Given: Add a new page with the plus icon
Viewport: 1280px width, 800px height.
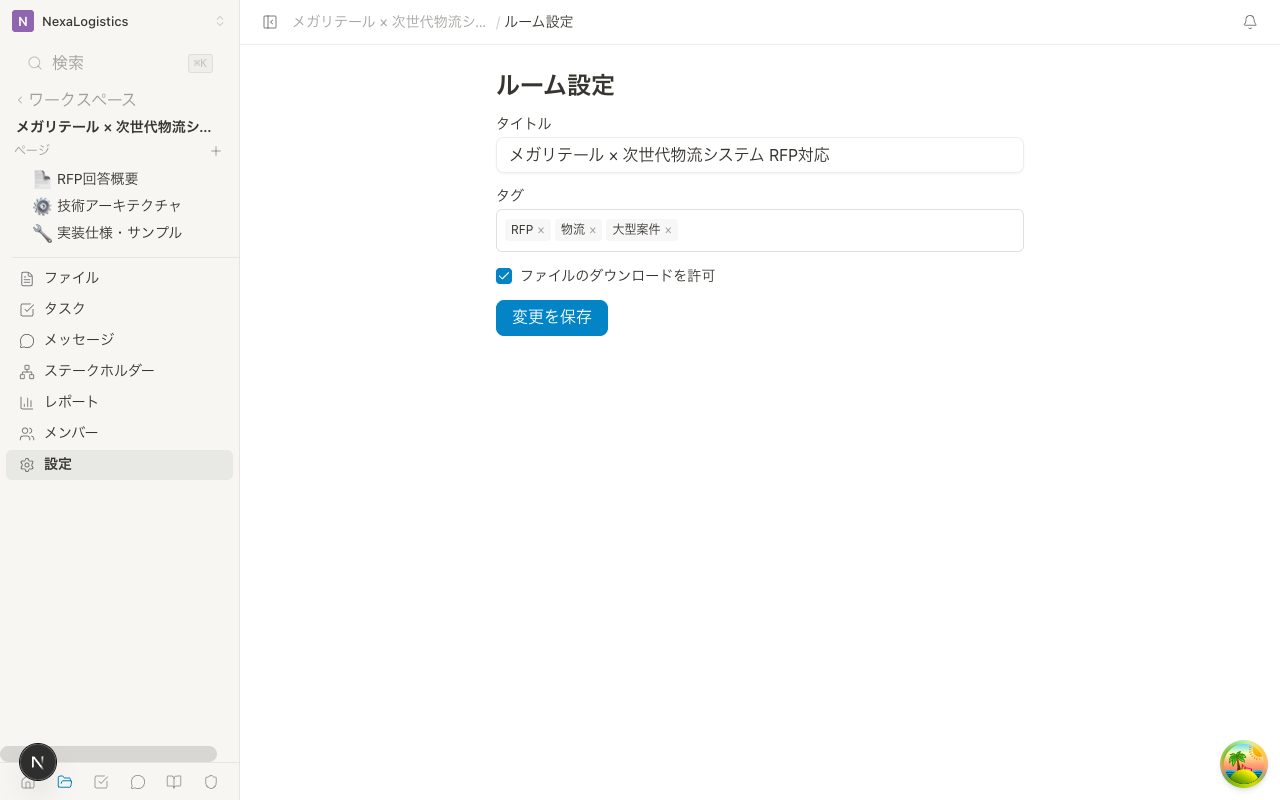Looking at the screenshot, I should 216,151.
